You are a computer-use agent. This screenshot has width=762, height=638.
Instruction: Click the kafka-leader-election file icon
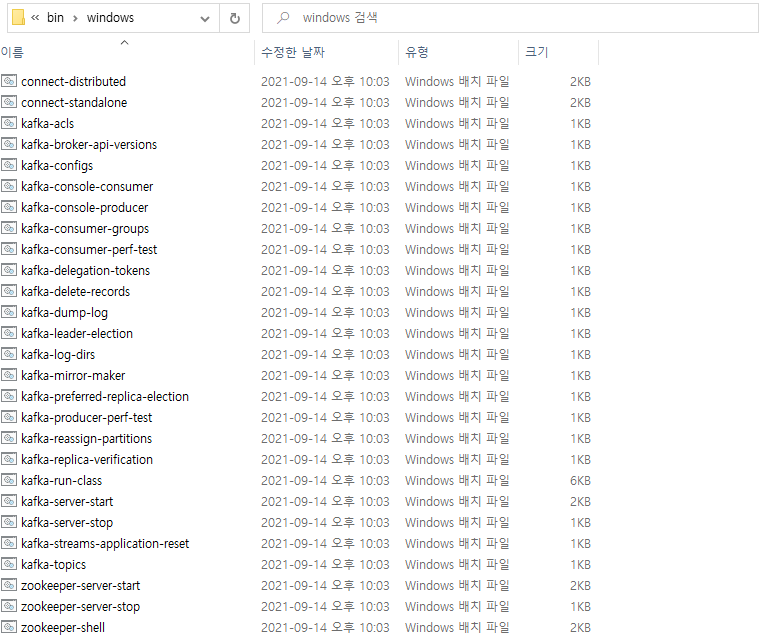[9, 333]
